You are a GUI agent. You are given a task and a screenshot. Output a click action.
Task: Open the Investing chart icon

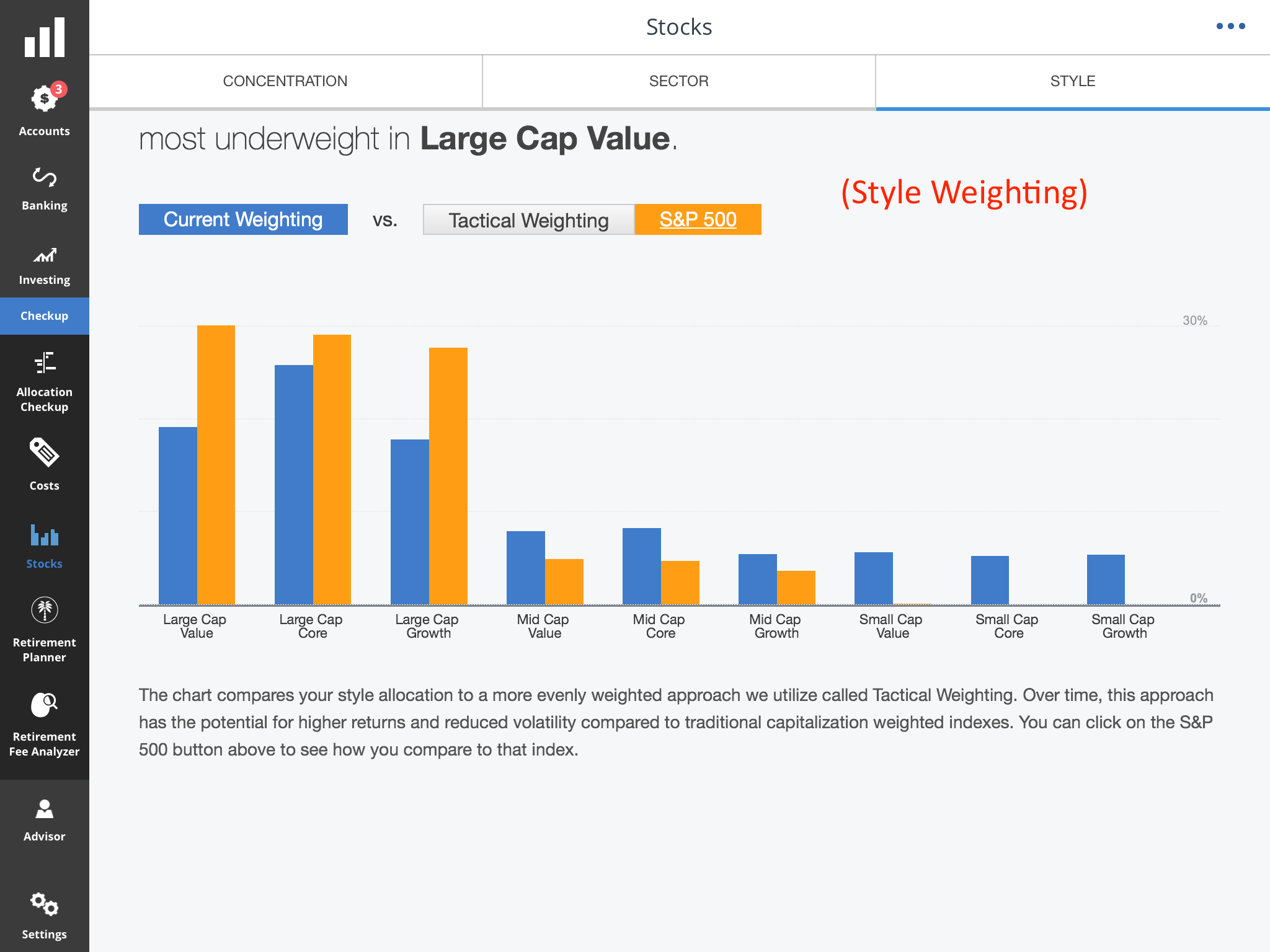click(45, 255)
